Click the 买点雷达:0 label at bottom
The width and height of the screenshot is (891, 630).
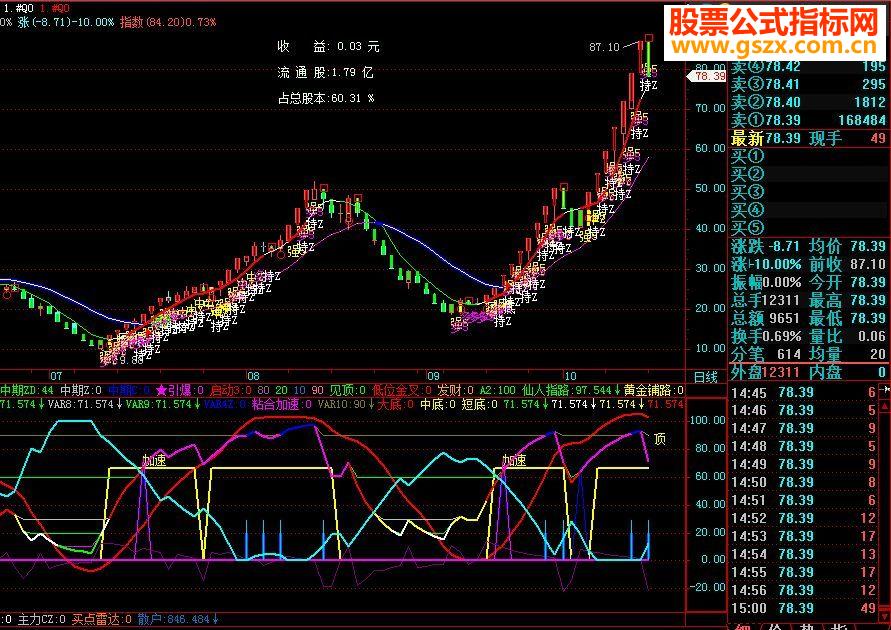click(x=102, y=619)
